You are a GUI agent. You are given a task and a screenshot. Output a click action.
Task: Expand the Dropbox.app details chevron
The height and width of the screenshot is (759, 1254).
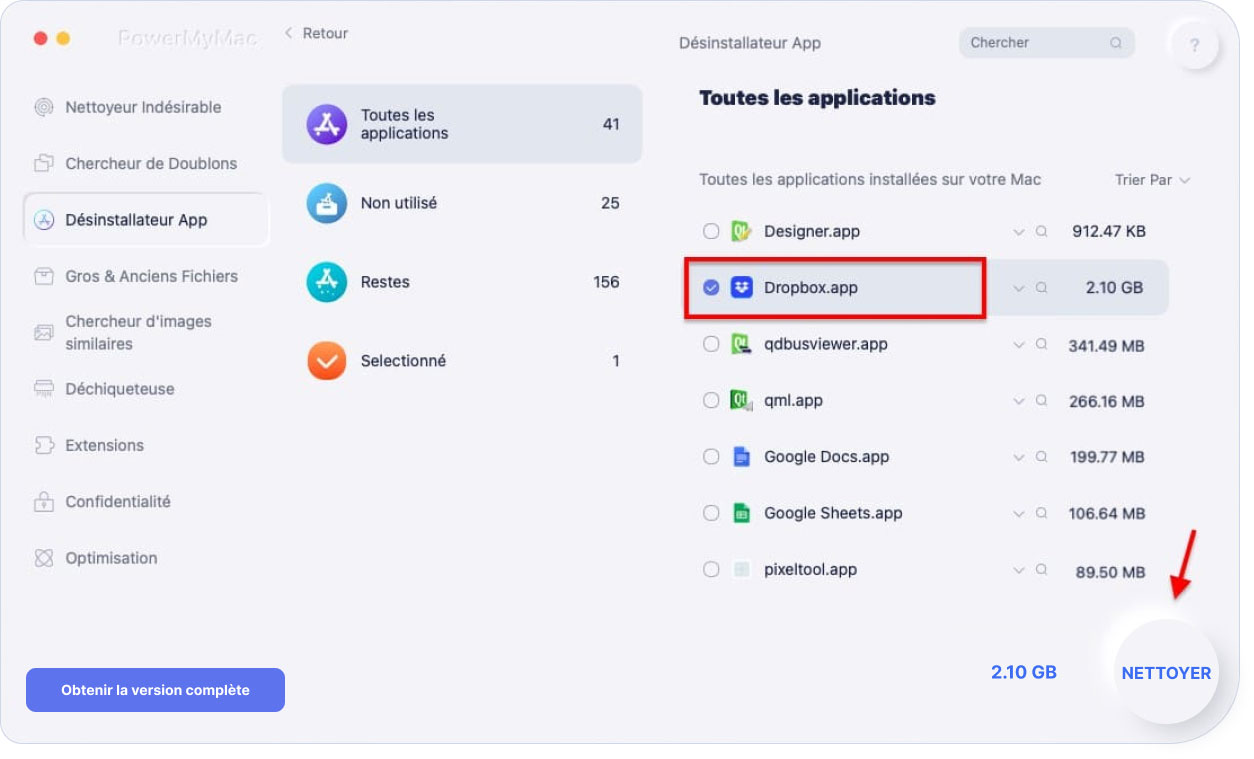(x=1020, y=287)
